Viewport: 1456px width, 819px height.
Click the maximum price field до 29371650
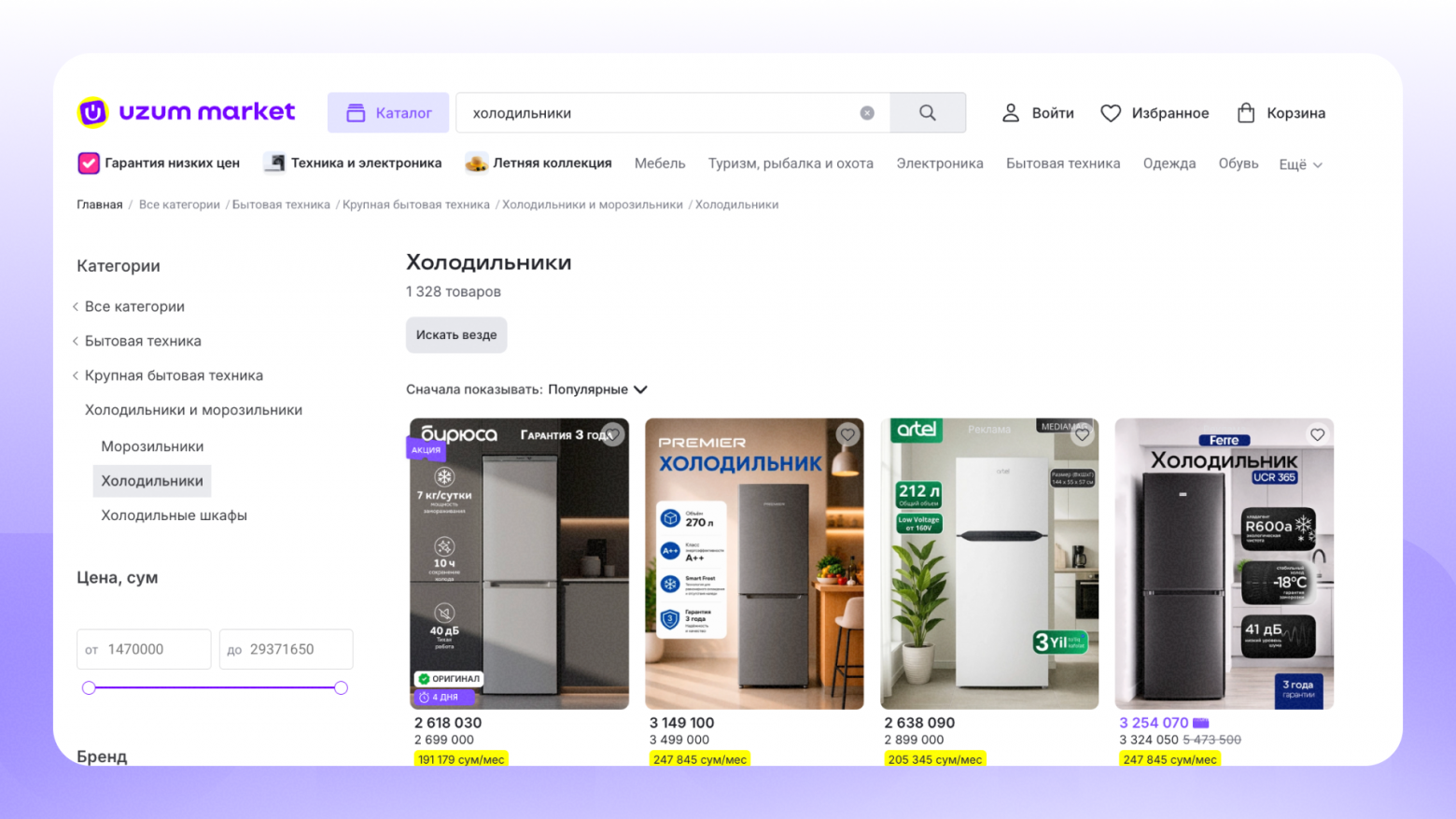pyautogui.click(x=287, y=649)
